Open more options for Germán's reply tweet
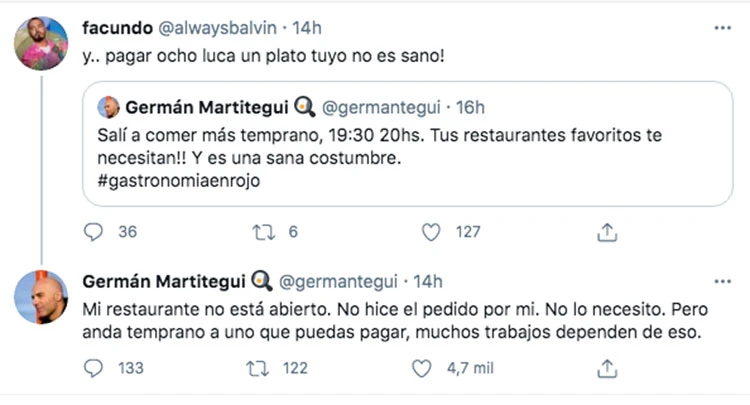Screen dimensions: 750x405 click(722, 282)
